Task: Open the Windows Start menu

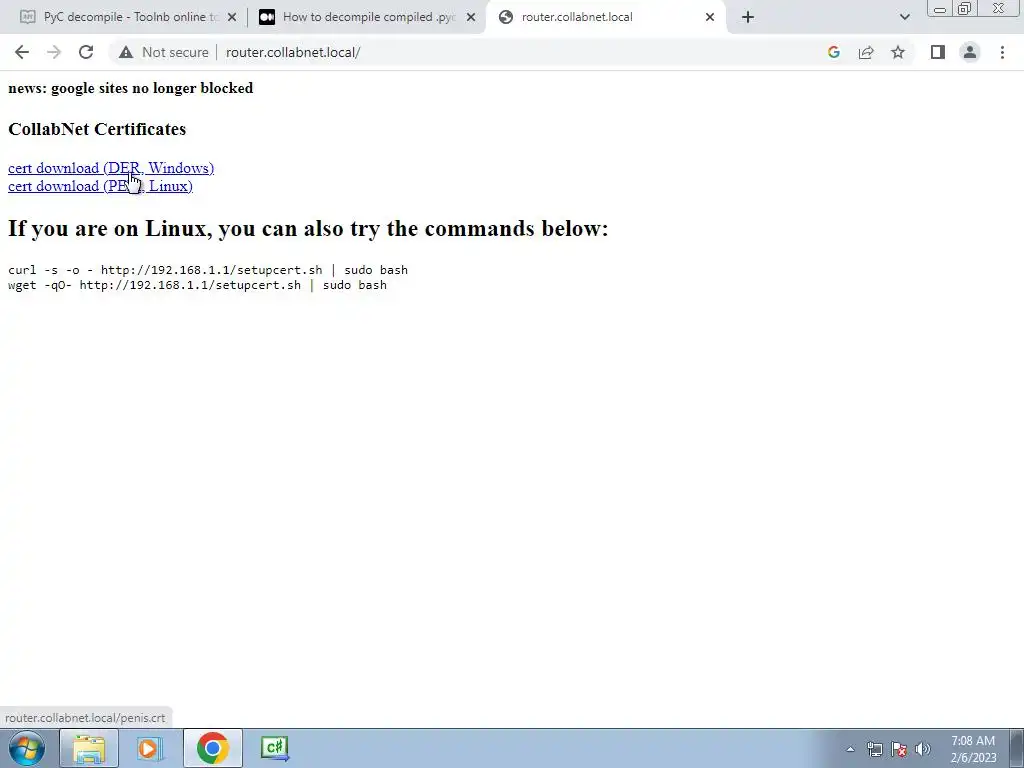Action: (27, 748)
